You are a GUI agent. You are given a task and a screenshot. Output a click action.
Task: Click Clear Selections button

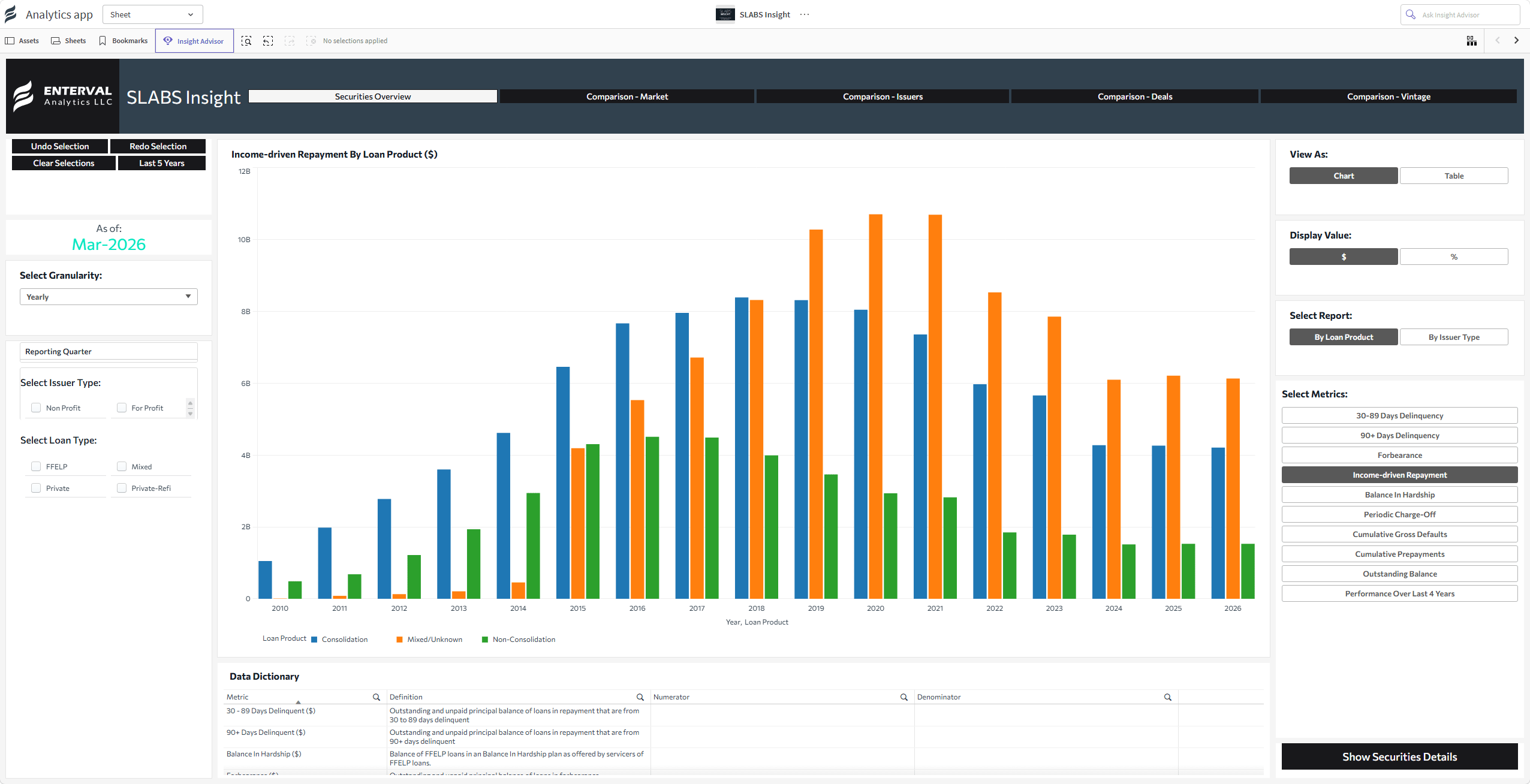click(64, 163)
